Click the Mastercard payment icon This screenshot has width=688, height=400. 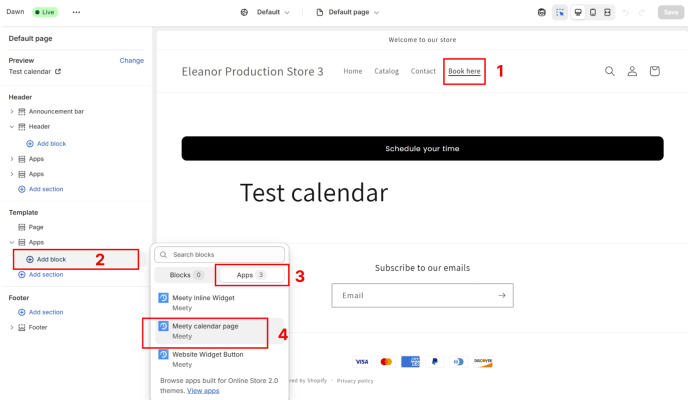tap(386, 362)
